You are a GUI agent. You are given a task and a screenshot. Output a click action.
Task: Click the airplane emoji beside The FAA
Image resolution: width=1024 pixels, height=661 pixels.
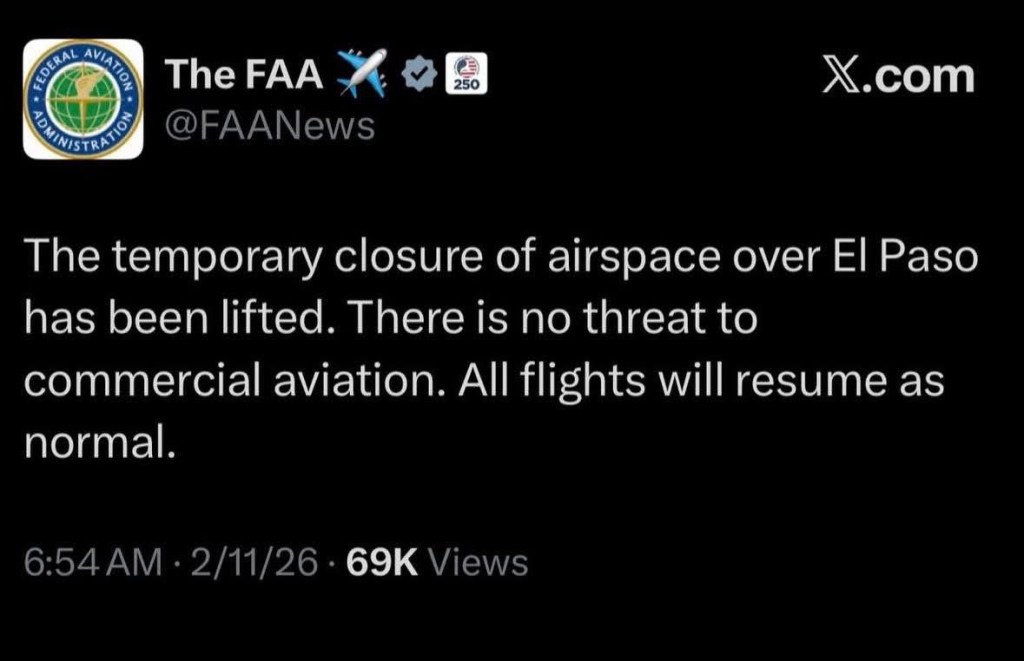(x=362, y=73)
